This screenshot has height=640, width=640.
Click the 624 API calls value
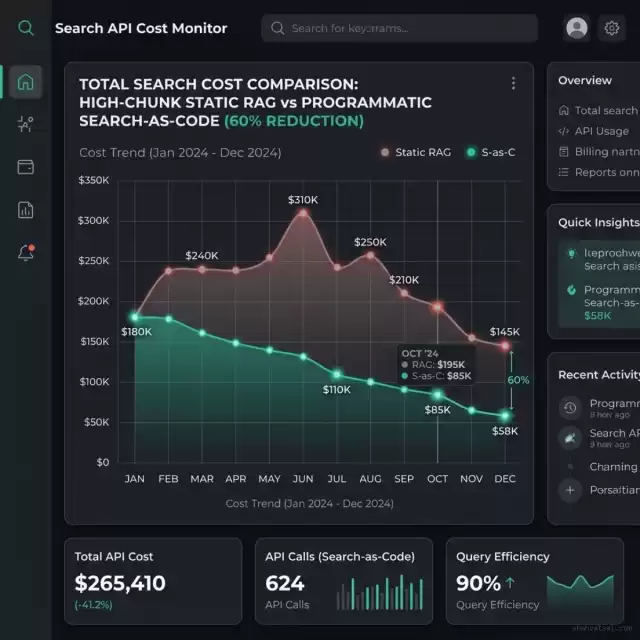click(284, 583)
